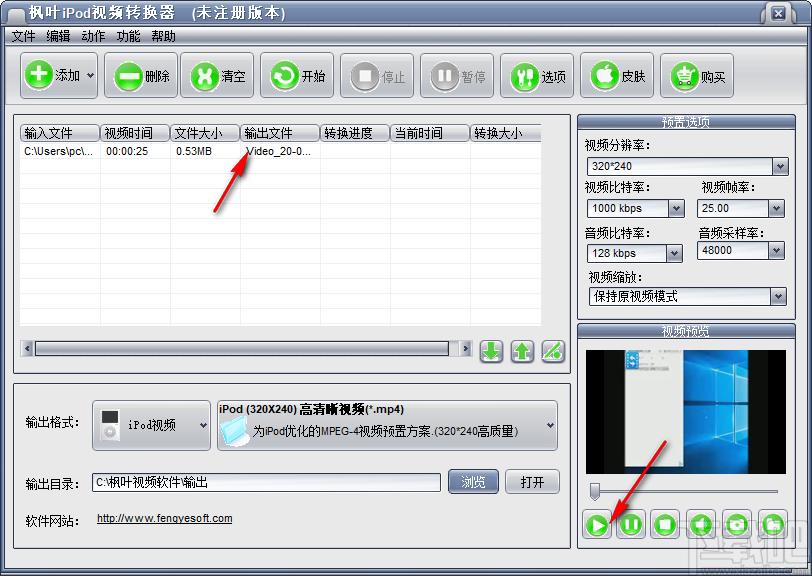Pause the video preview
This screenshot has width=812, height=576.
[x=631, y=524]
